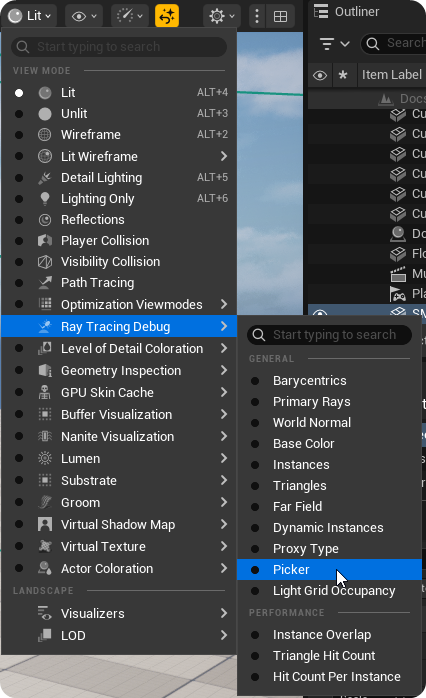Image resolution: width=426 pixels, height=698 pixels.
Task: Open the performance scalability dropdown in the toolbar
Action: coord(129,16)
